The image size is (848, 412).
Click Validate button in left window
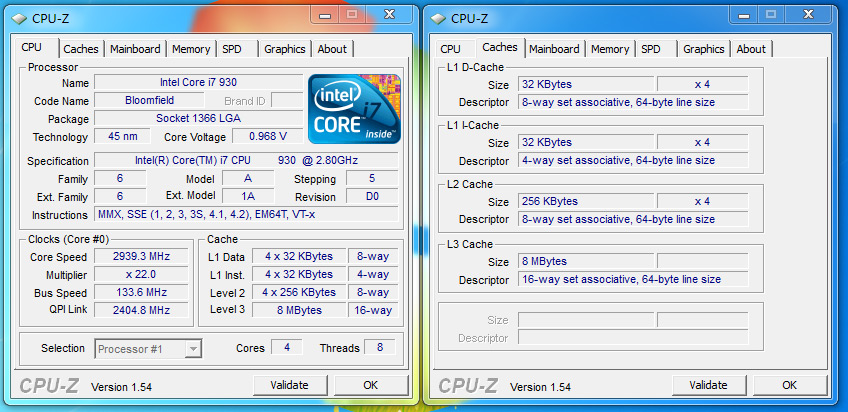[290, 385]
